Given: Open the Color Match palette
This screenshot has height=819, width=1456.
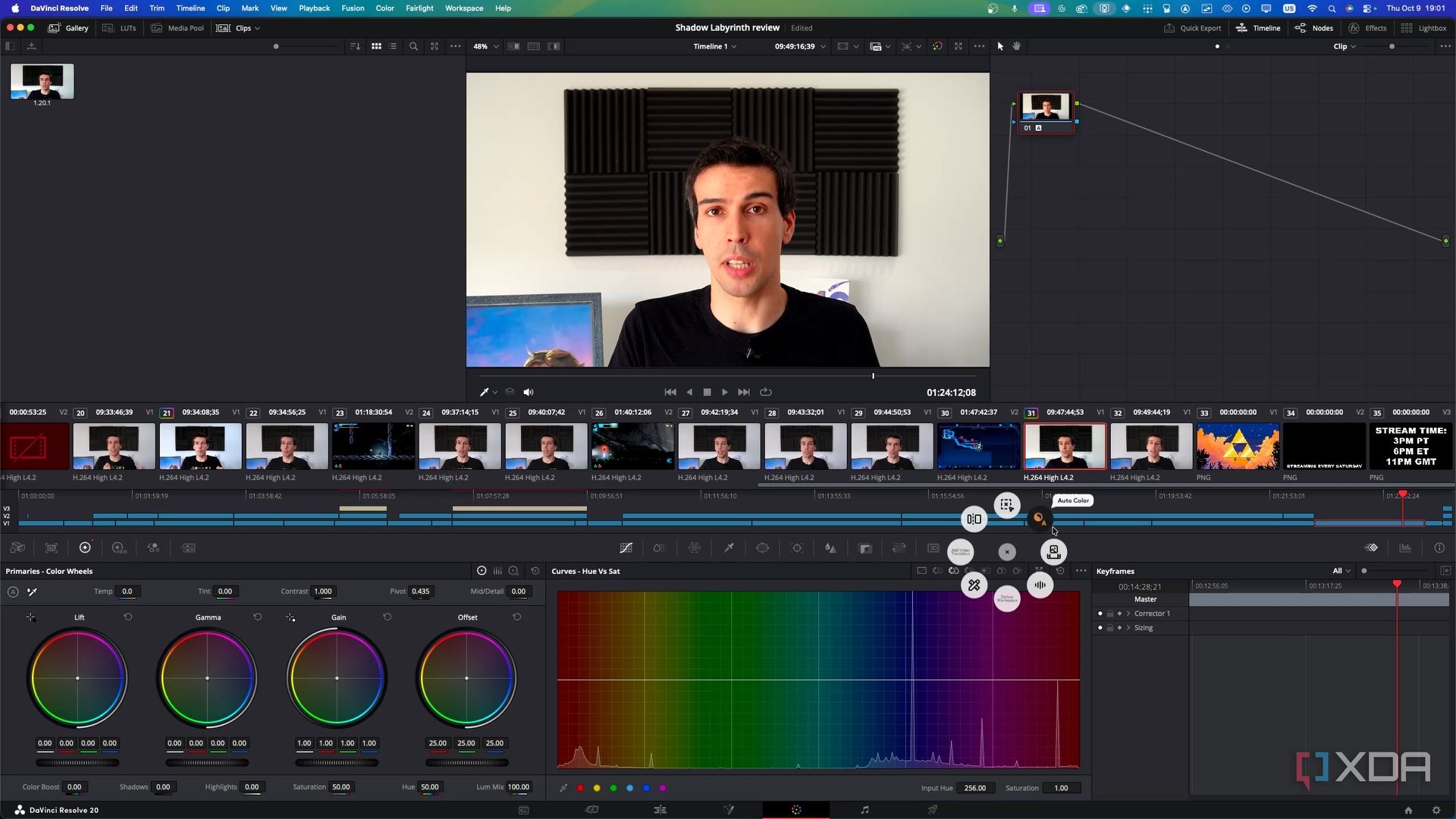Looking at the screenshot, I should 52,548.
